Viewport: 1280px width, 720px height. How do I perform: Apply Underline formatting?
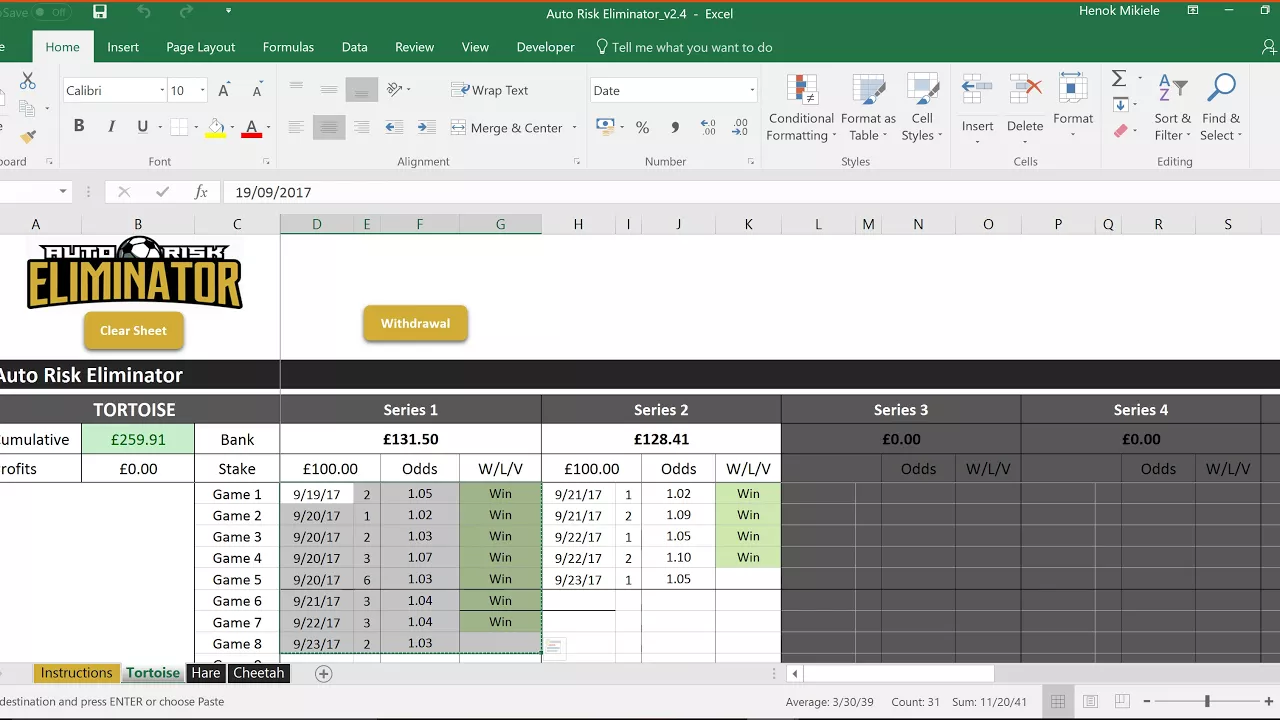coord(142,127)
